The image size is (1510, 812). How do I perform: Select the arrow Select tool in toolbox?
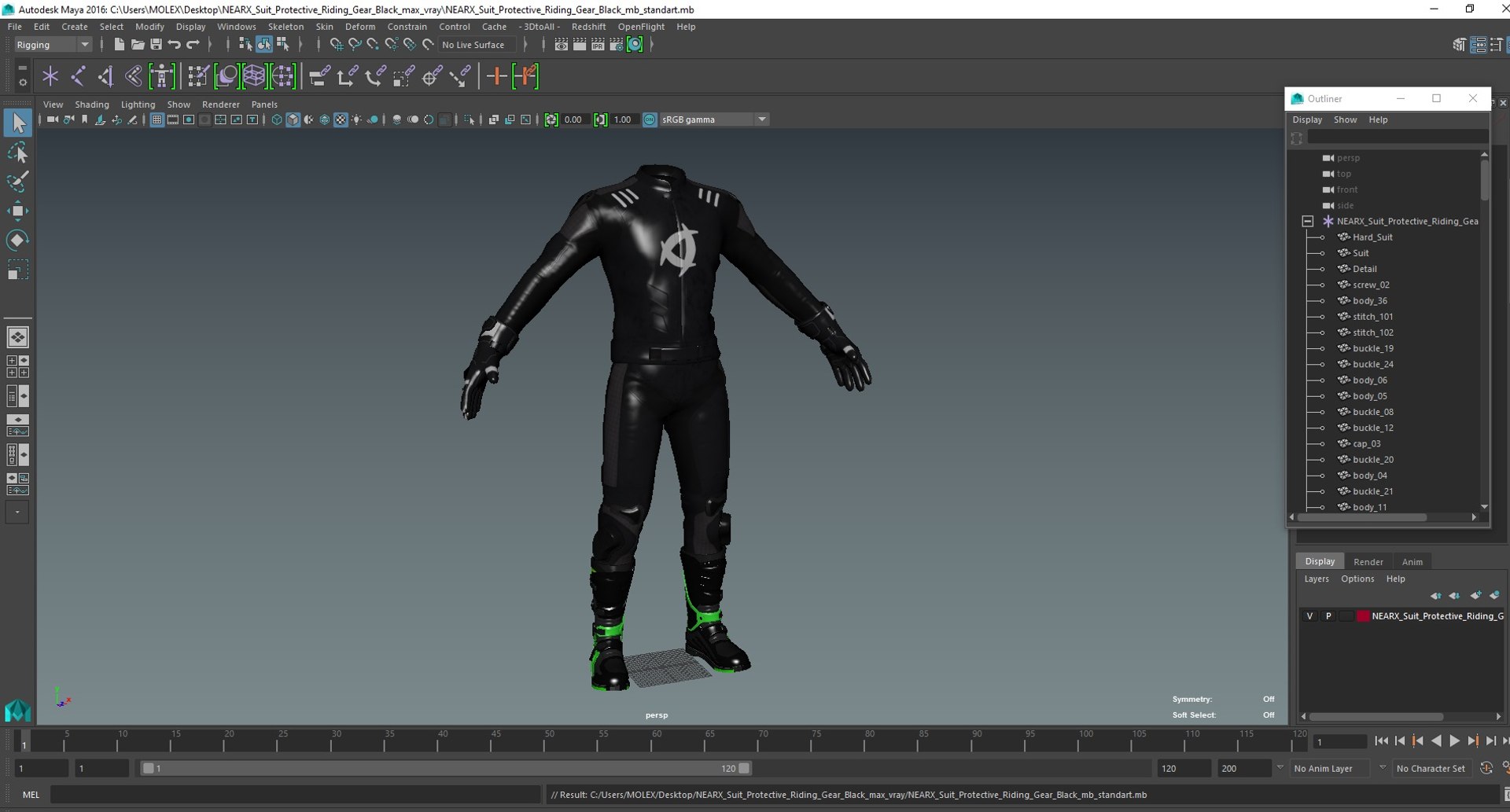pyautogui.click(x=18, y=123)
